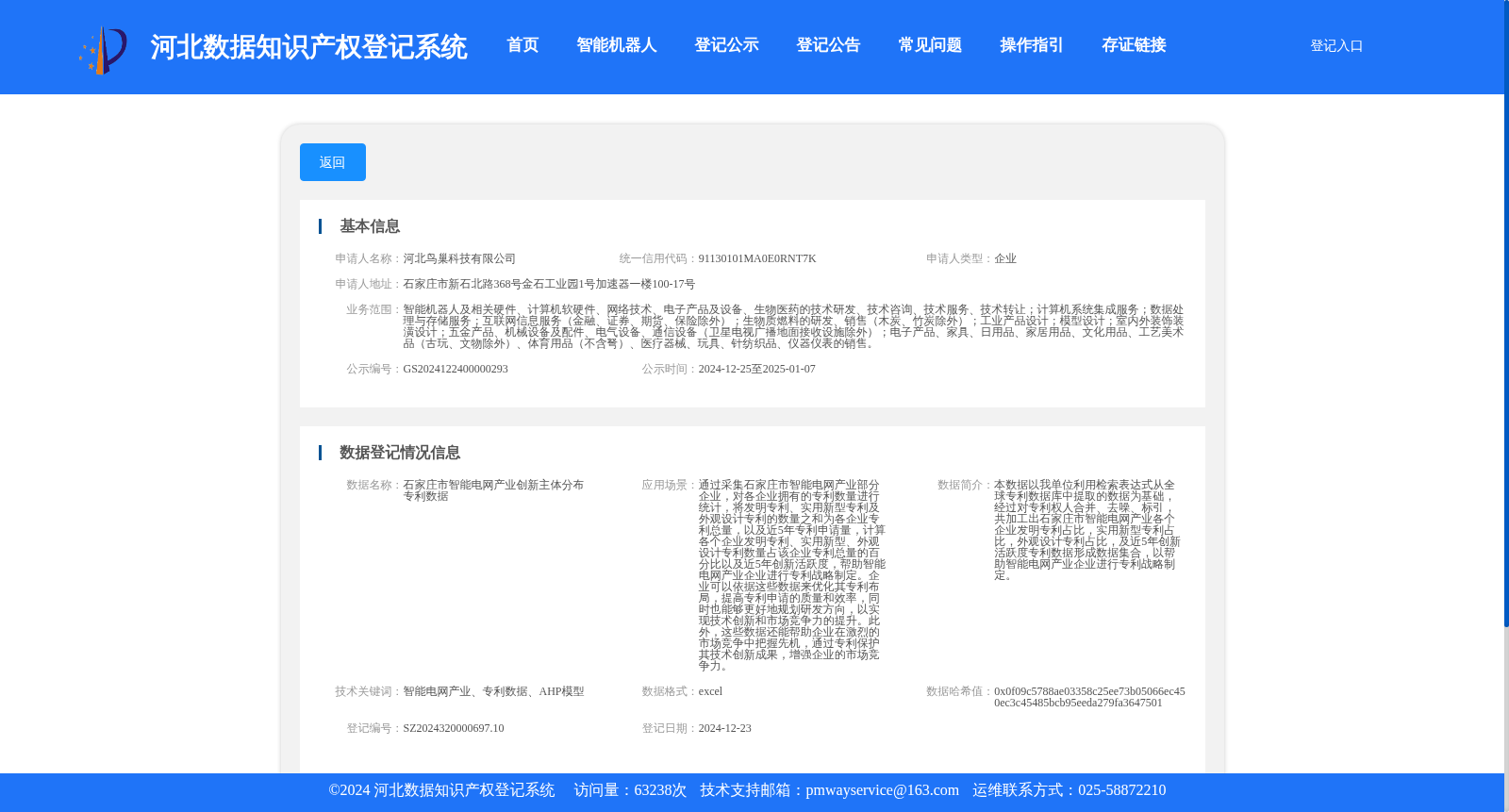Select data name 石家庄市智能电网产业创新主体分布专利数据

(493, 490)
